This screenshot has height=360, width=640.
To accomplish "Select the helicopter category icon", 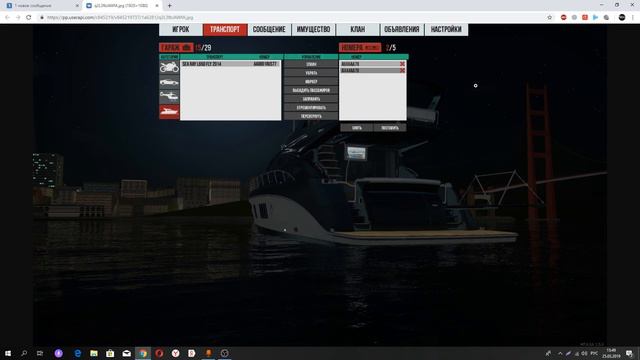I will [x=169, y=97].
